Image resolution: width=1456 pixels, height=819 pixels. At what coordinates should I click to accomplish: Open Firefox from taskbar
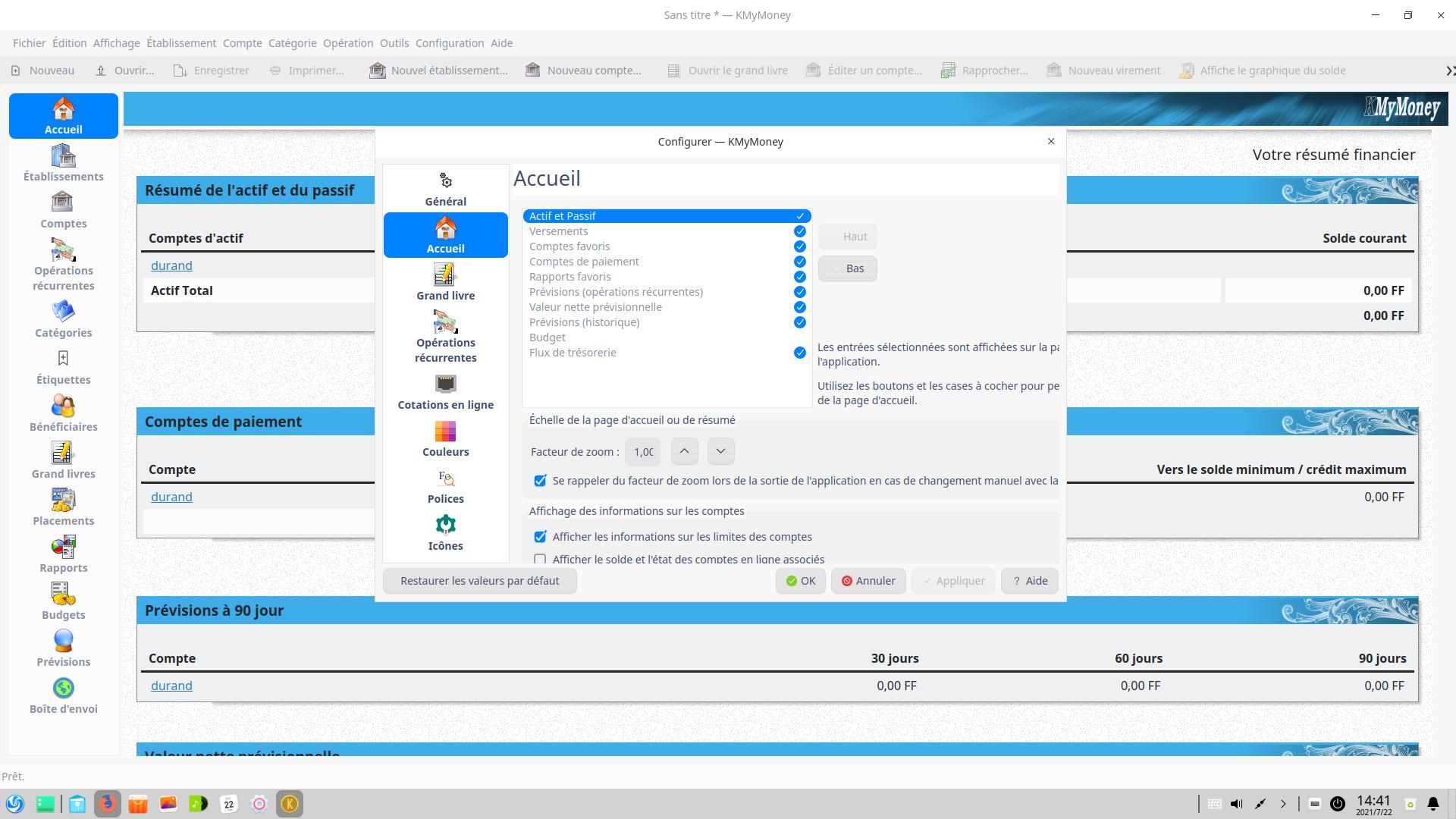108,804
